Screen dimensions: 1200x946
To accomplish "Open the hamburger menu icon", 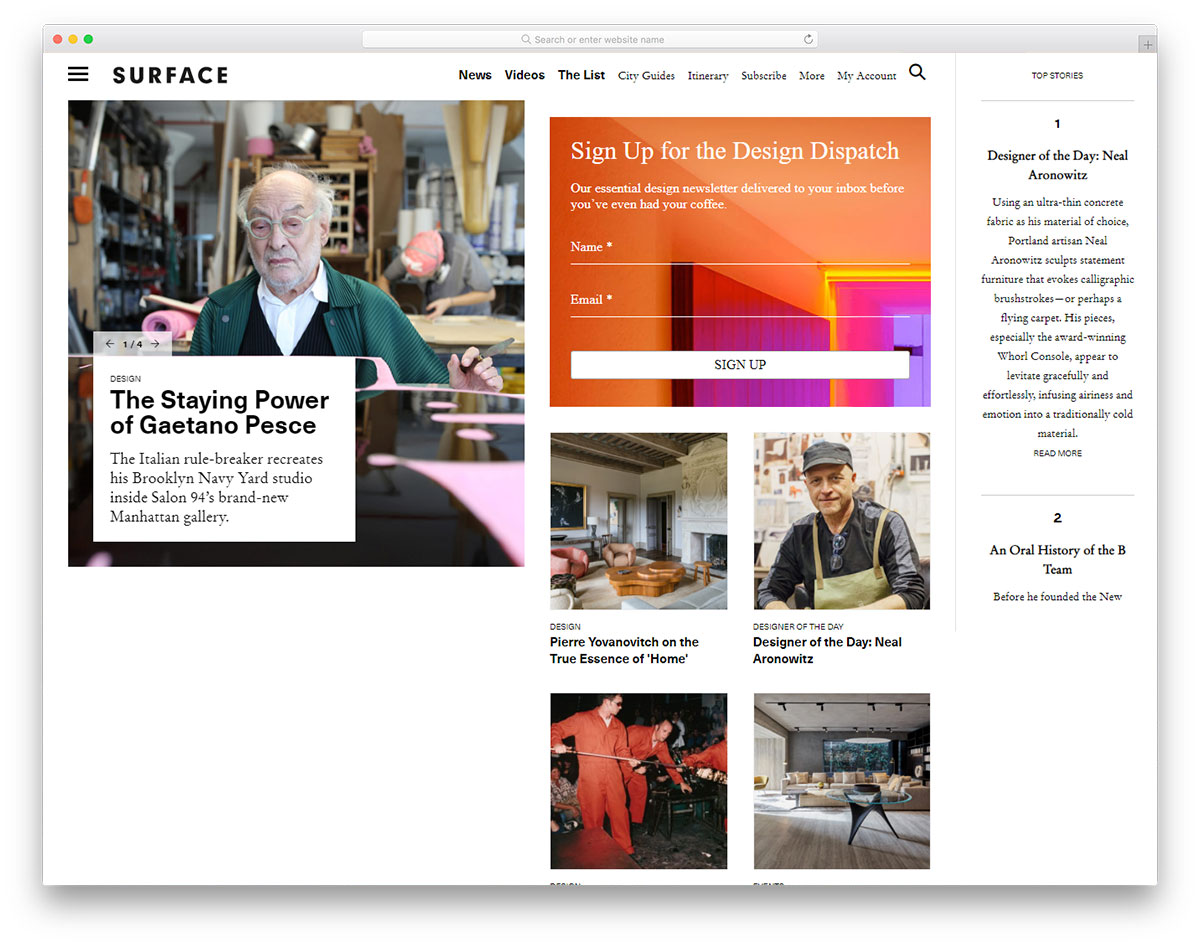I will pos(78,74).
